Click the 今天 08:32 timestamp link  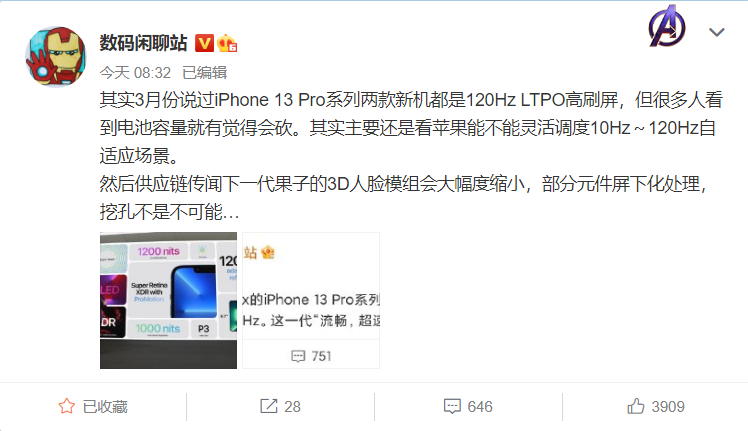pos(135,73)
